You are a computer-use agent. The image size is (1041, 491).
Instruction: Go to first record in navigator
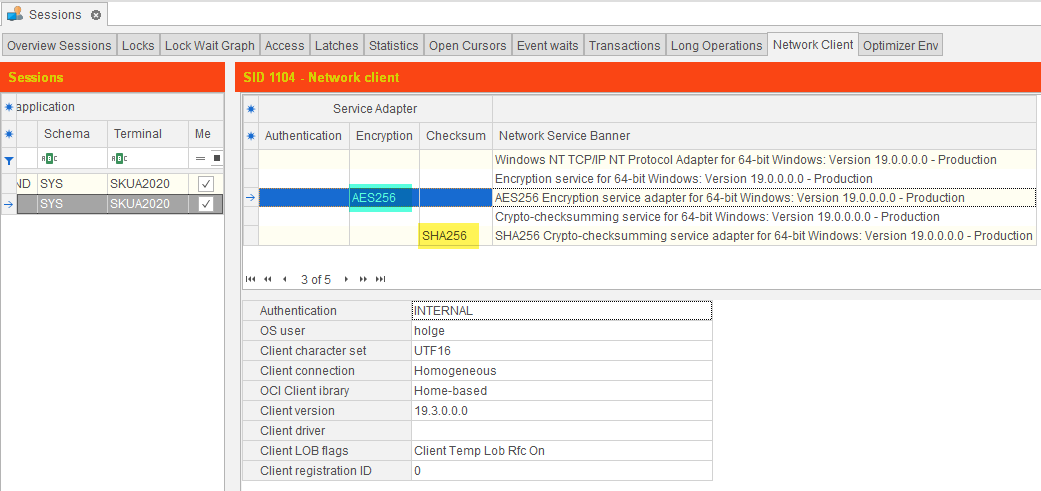[x=250, y=279]
